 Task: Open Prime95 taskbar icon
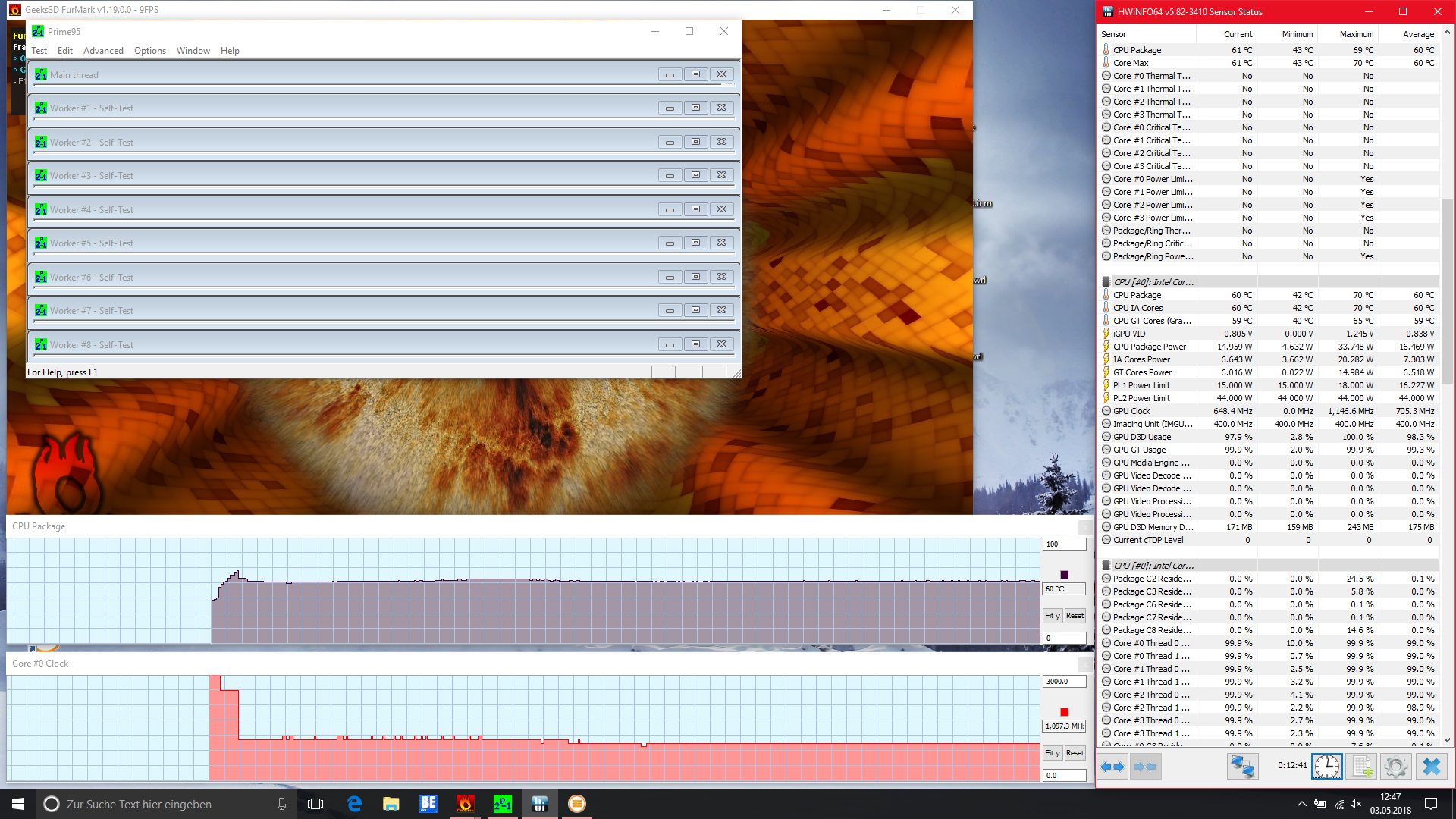(x=503, y=804)
